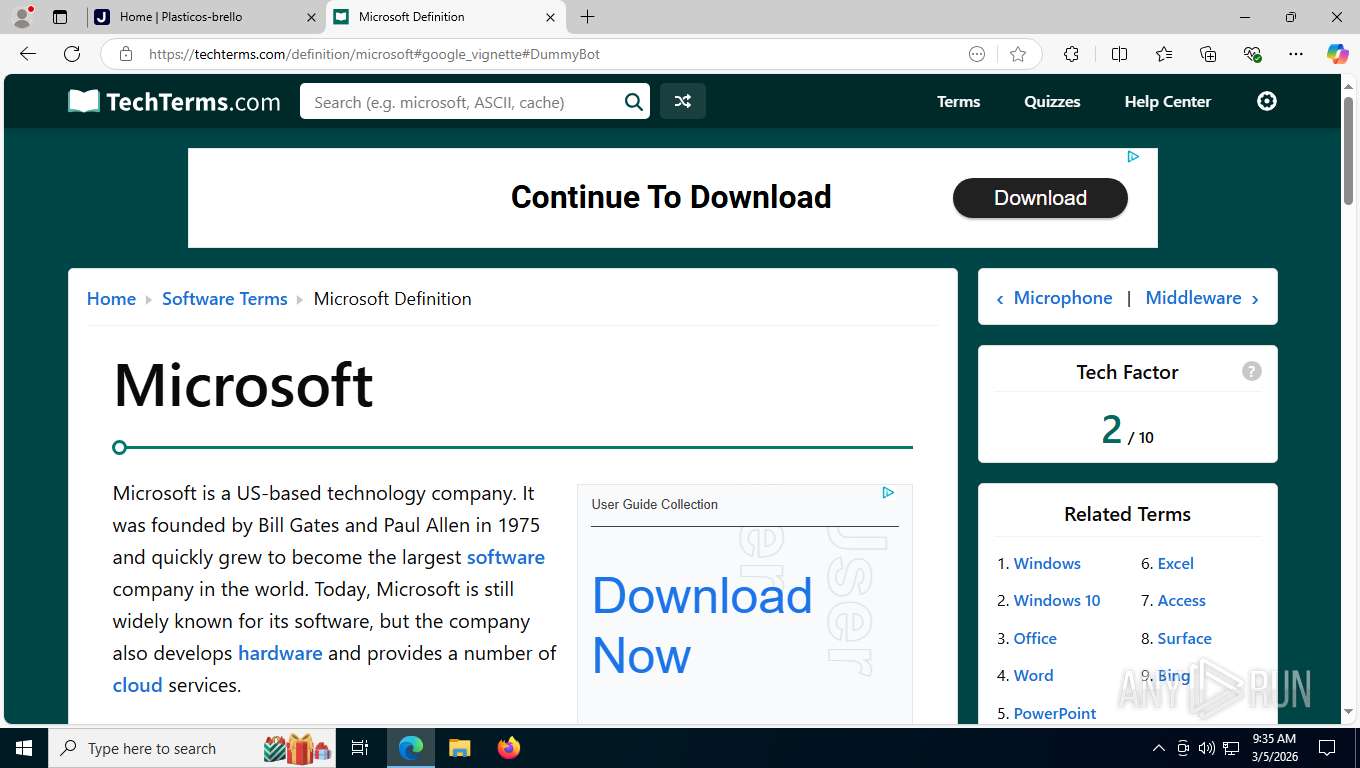The width and height of the screenshot is (1360, 768).
Task: Open a new browser tab
Action: point(587,17)
